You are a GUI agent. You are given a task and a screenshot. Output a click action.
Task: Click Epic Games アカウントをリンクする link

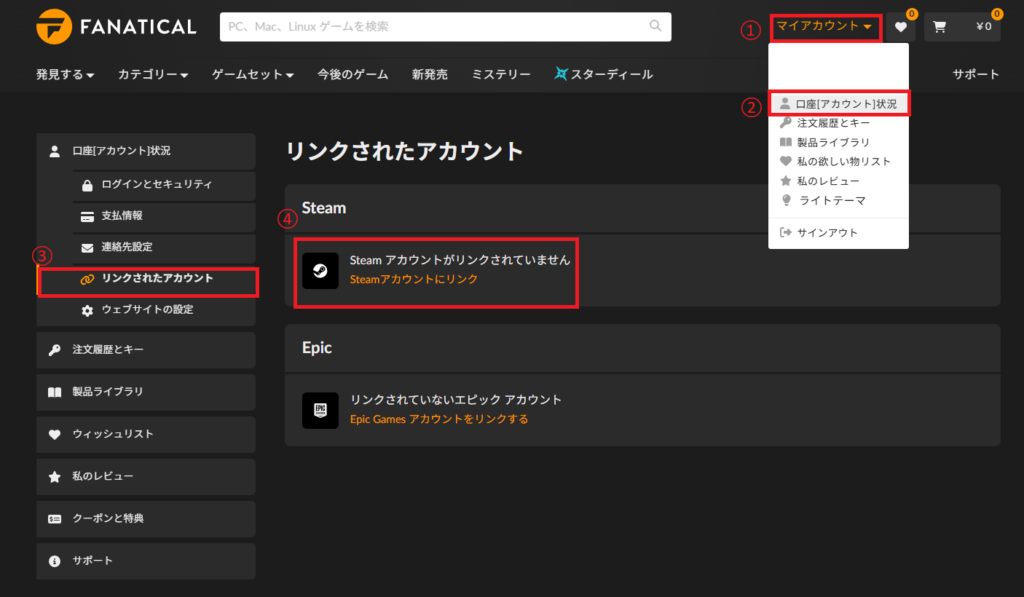tap(439, 419)
